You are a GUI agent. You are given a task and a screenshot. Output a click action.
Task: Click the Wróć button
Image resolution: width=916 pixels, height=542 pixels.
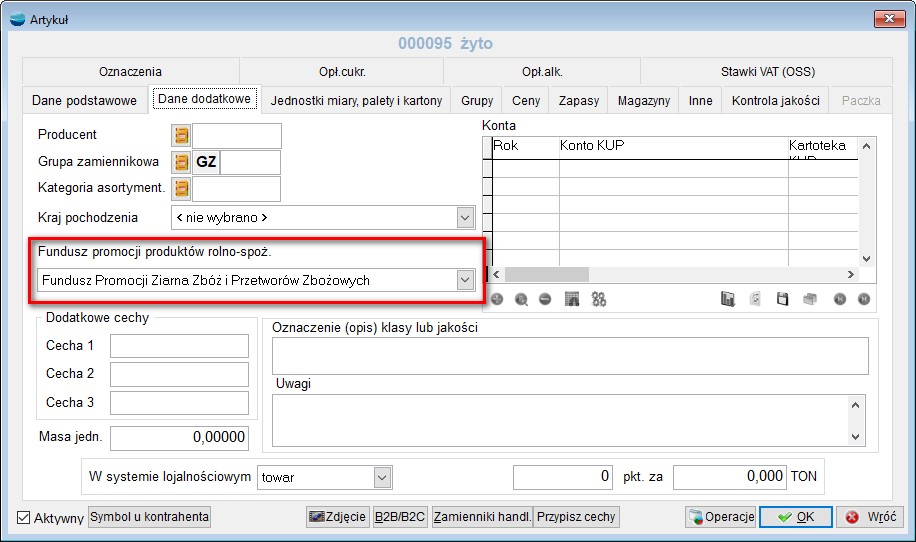(870, 517)
